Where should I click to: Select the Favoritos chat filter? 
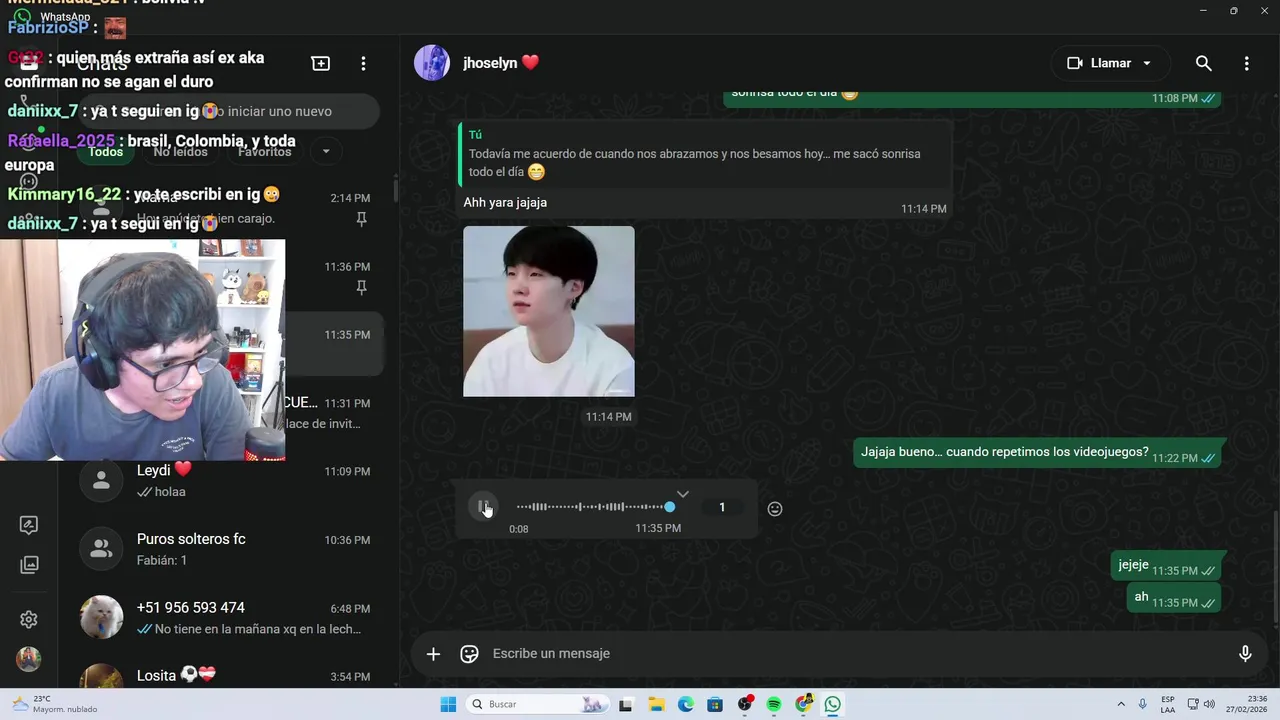[265, 152]
